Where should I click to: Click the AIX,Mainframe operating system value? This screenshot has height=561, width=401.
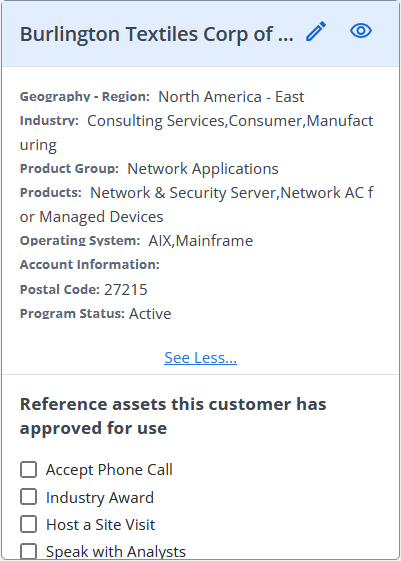point(201,241)
